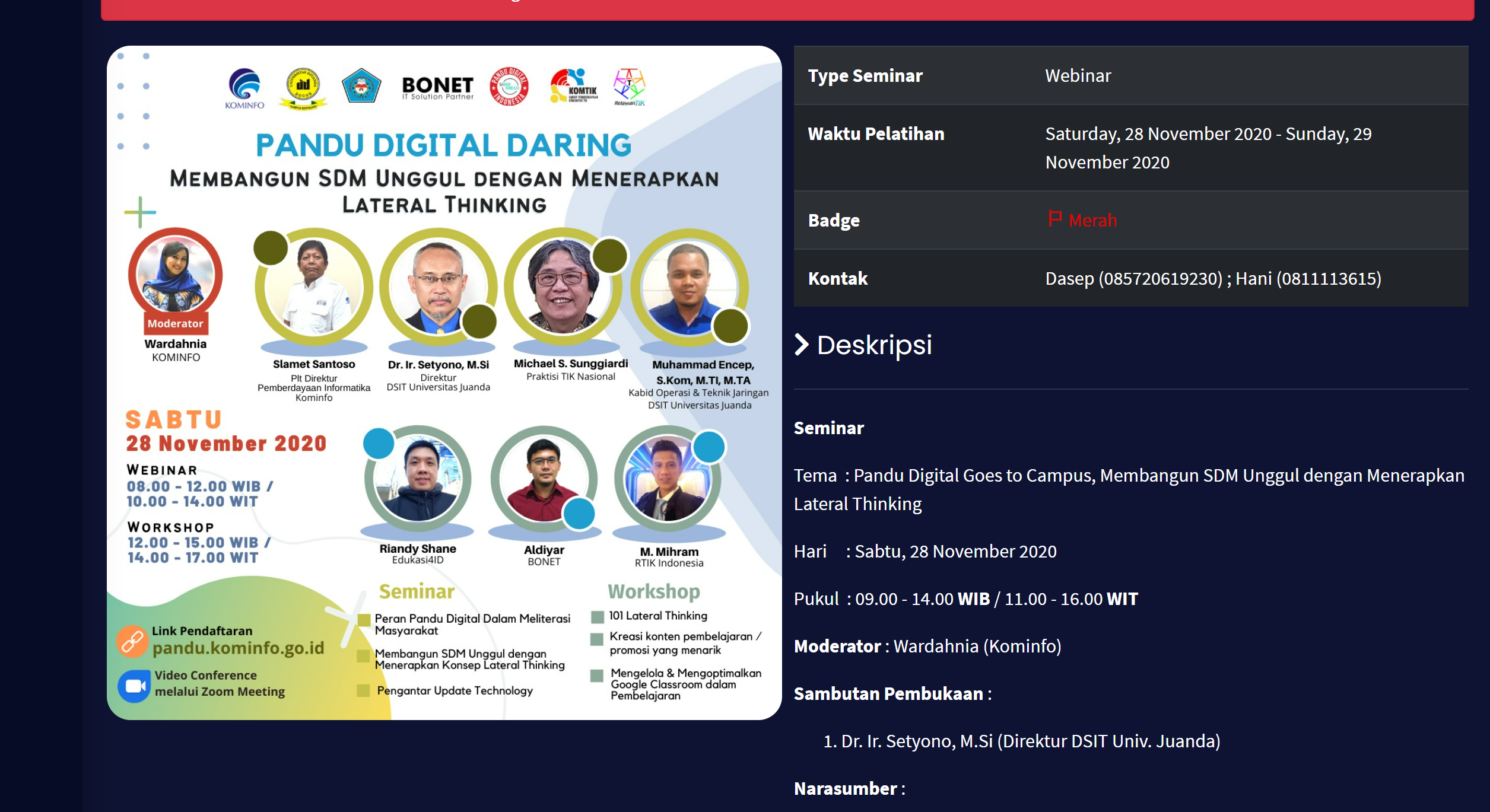Click the Pandu Digital Daring poster title
The width and height of the screenshot is (1490, 812).
[443, 145]
